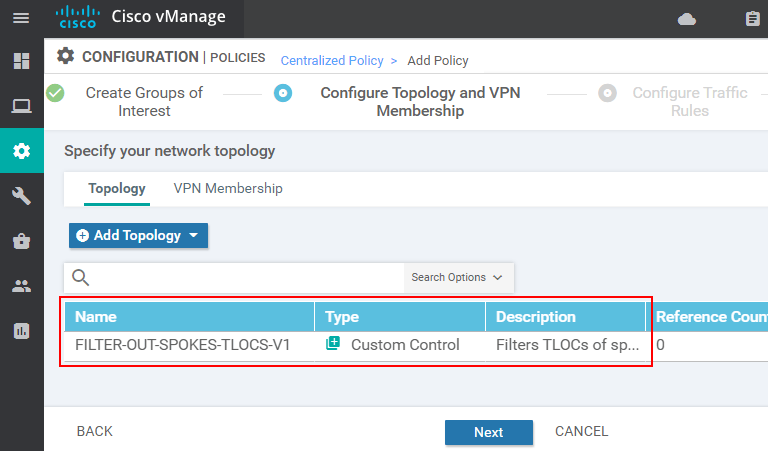The width and height of the screenshot is (768, 451).
Task: Select the FILTER-OUT-SPOKES-TLOCS-V1 row
Action: pos(183,345)
